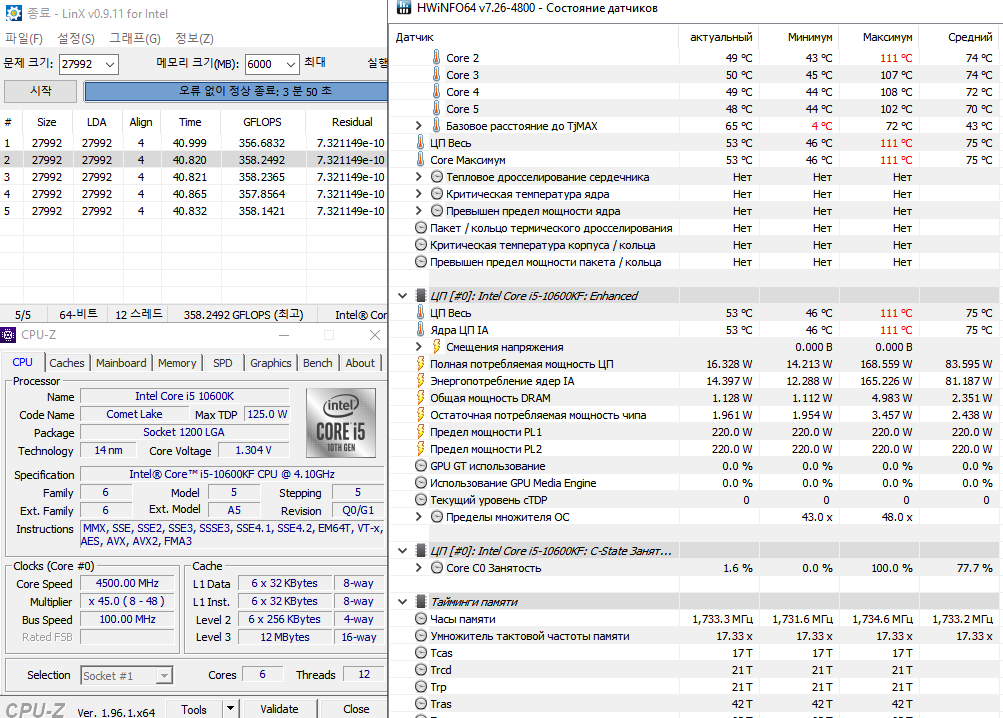Click the Максимум column header in HWiNFO
1003x718 pixels.
click(x=879, y=37)
